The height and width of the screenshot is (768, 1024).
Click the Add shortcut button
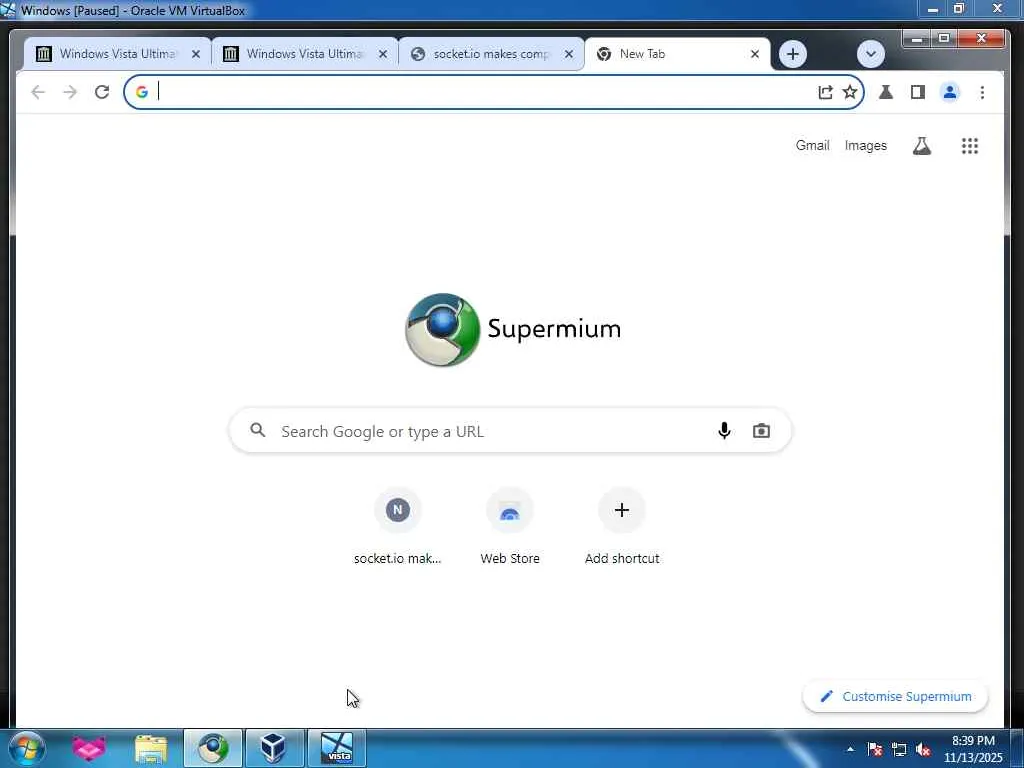pos(622,526)
